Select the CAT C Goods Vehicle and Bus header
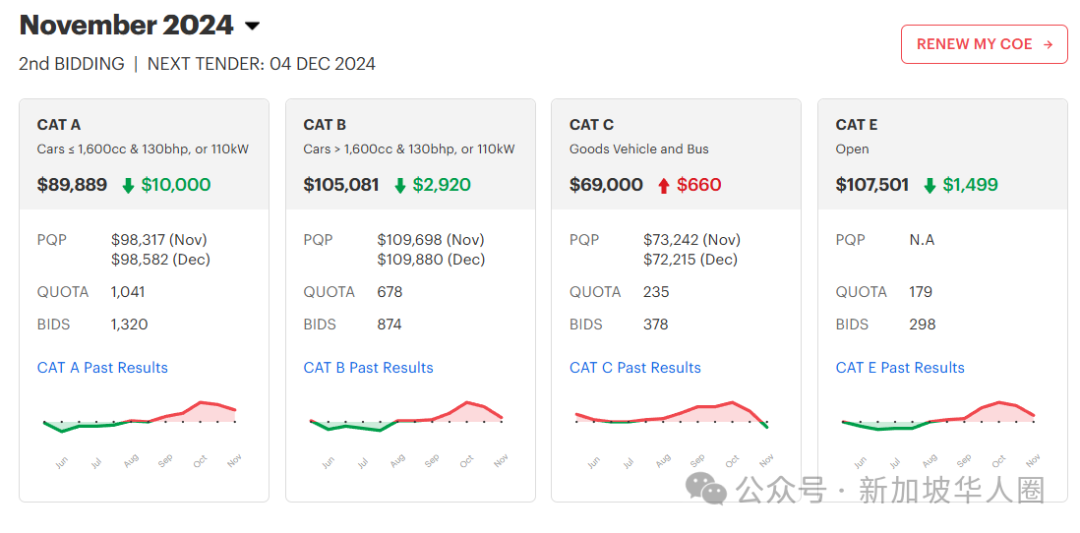The image size is (1080, 533). pos(676,154)
